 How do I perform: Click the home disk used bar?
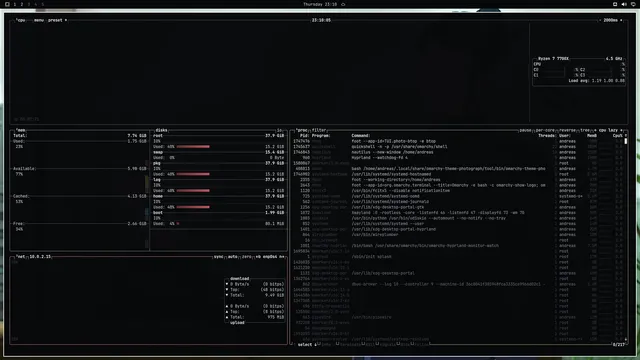coord(193,207)
